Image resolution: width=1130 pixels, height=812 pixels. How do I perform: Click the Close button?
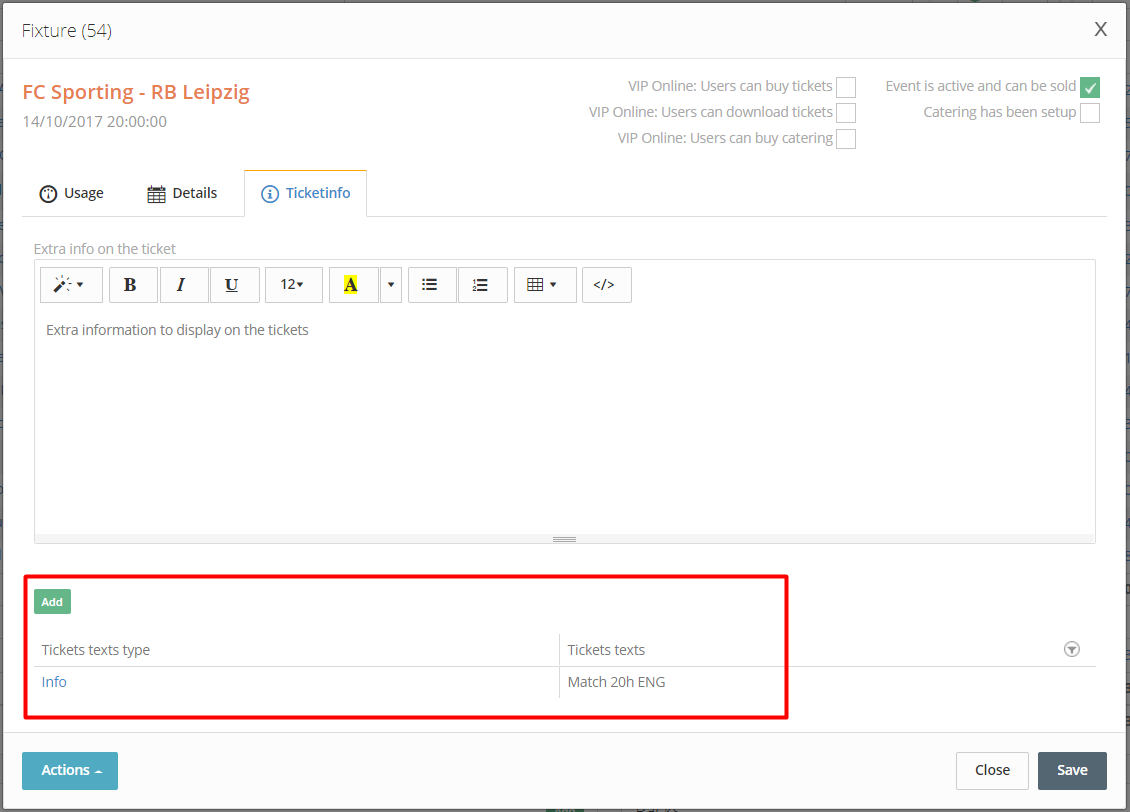click(x=992, y=770)
